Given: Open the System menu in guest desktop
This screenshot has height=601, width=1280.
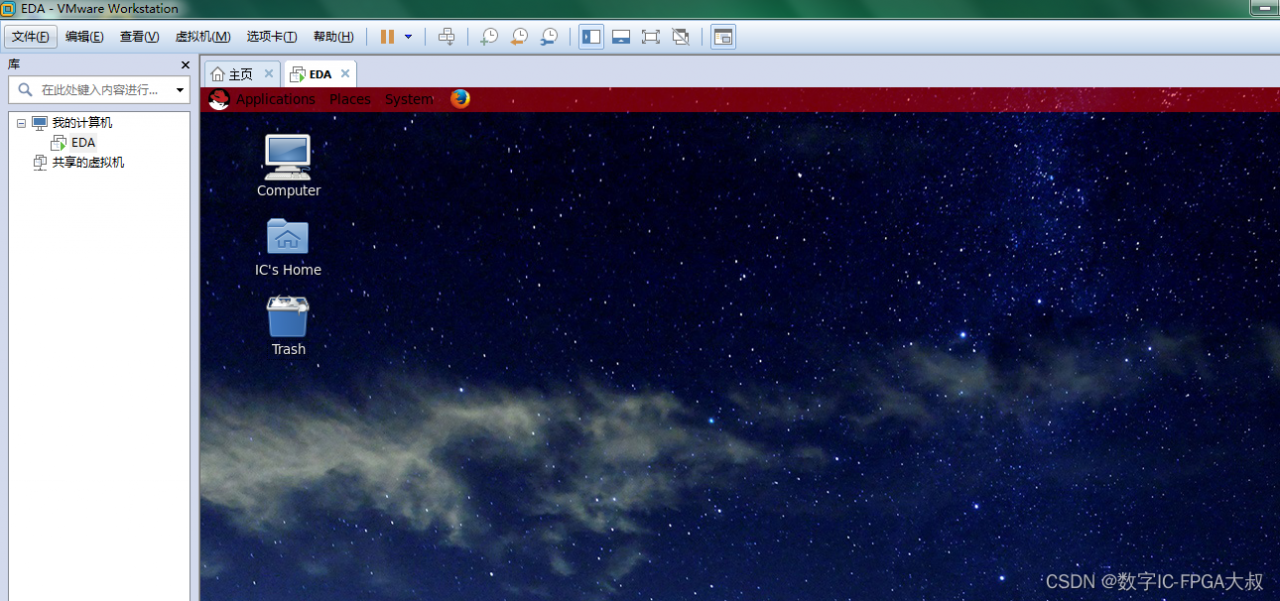Looking at the screenshot, I should 409,99.
